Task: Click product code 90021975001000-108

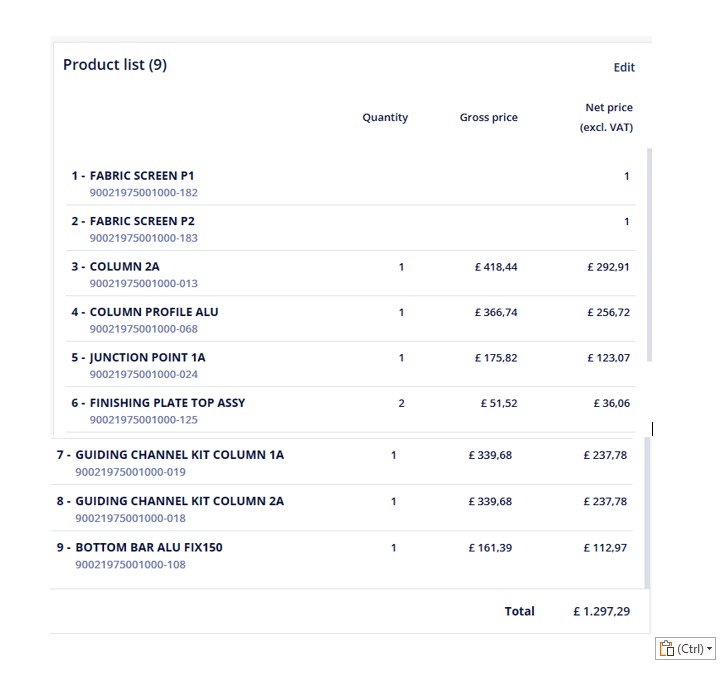Action: coord(130,564)
